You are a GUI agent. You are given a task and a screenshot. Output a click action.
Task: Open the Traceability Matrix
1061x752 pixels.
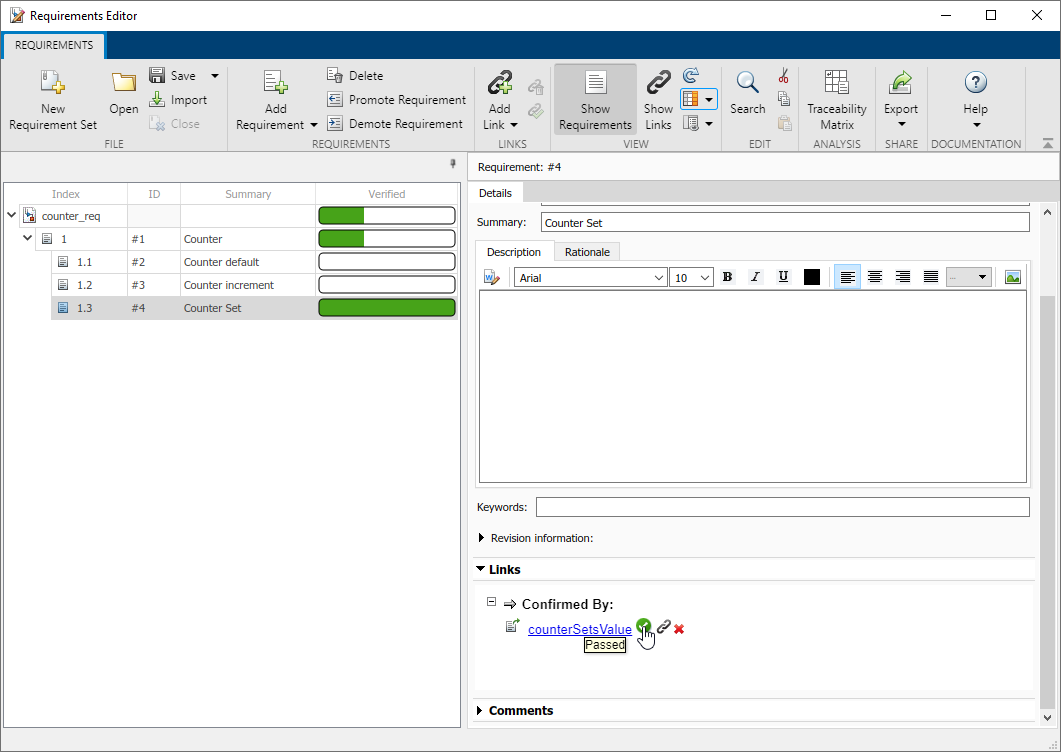(x=836, y=99)
